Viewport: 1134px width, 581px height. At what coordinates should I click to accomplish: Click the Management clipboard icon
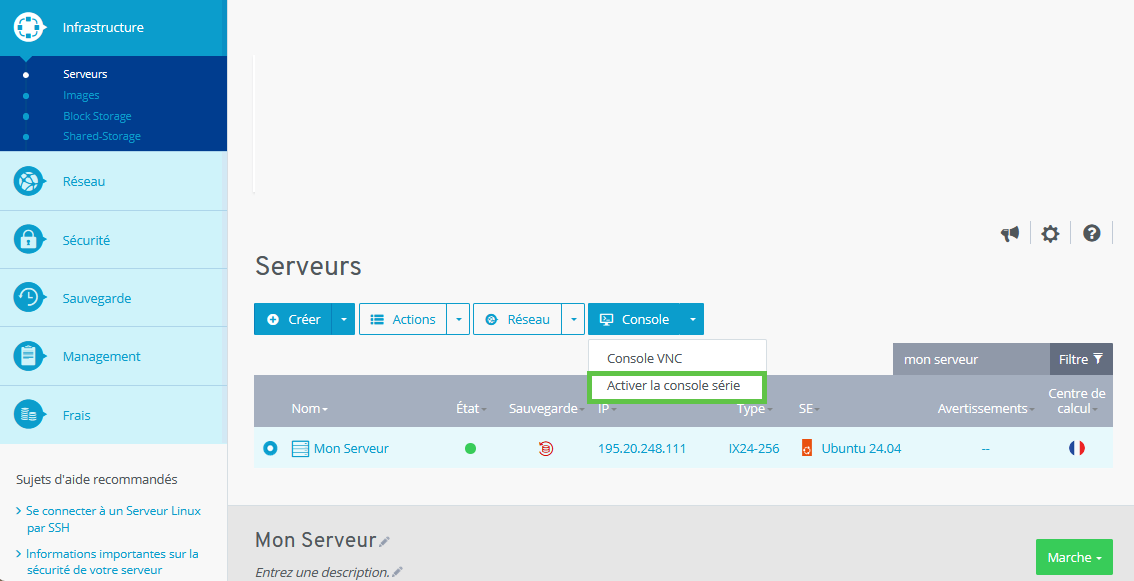pos(28,356)
